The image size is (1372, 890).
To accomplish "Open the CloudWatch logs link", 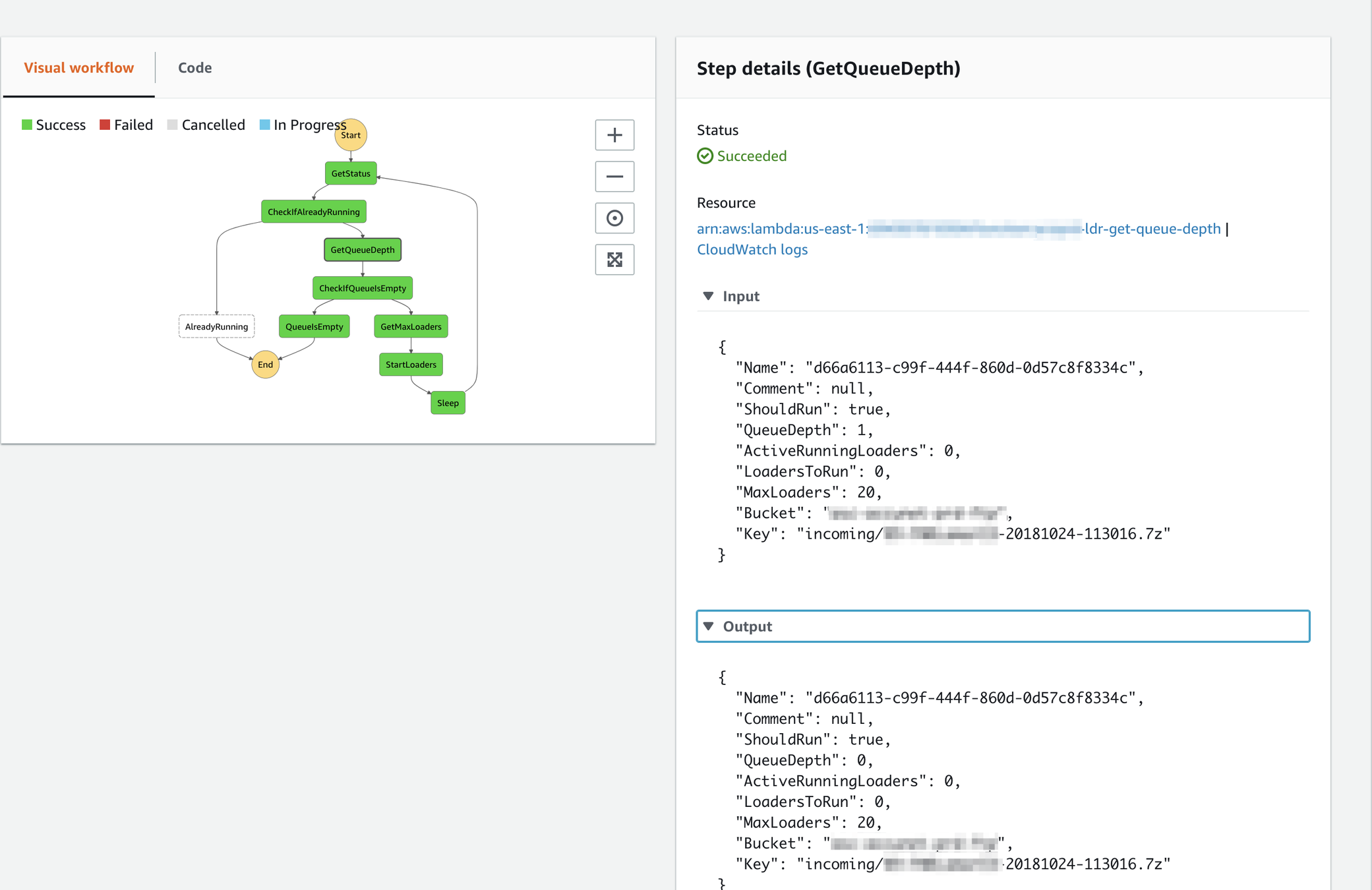I will [752, 249].
